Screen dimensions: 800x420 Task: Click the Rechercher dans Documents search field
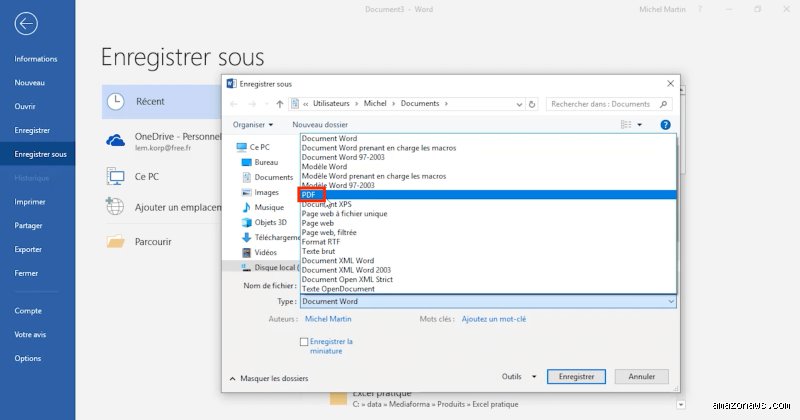(x=609, y=104)
